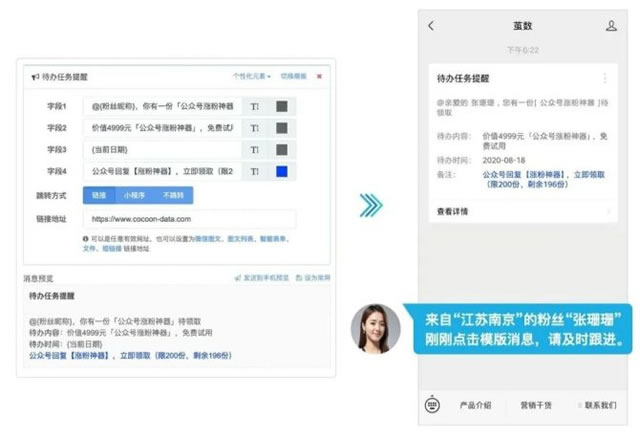Screen dimensions: 640x439
Task: Click the 字段4 input with 公众号回复
Action: [x=162, y=171]
